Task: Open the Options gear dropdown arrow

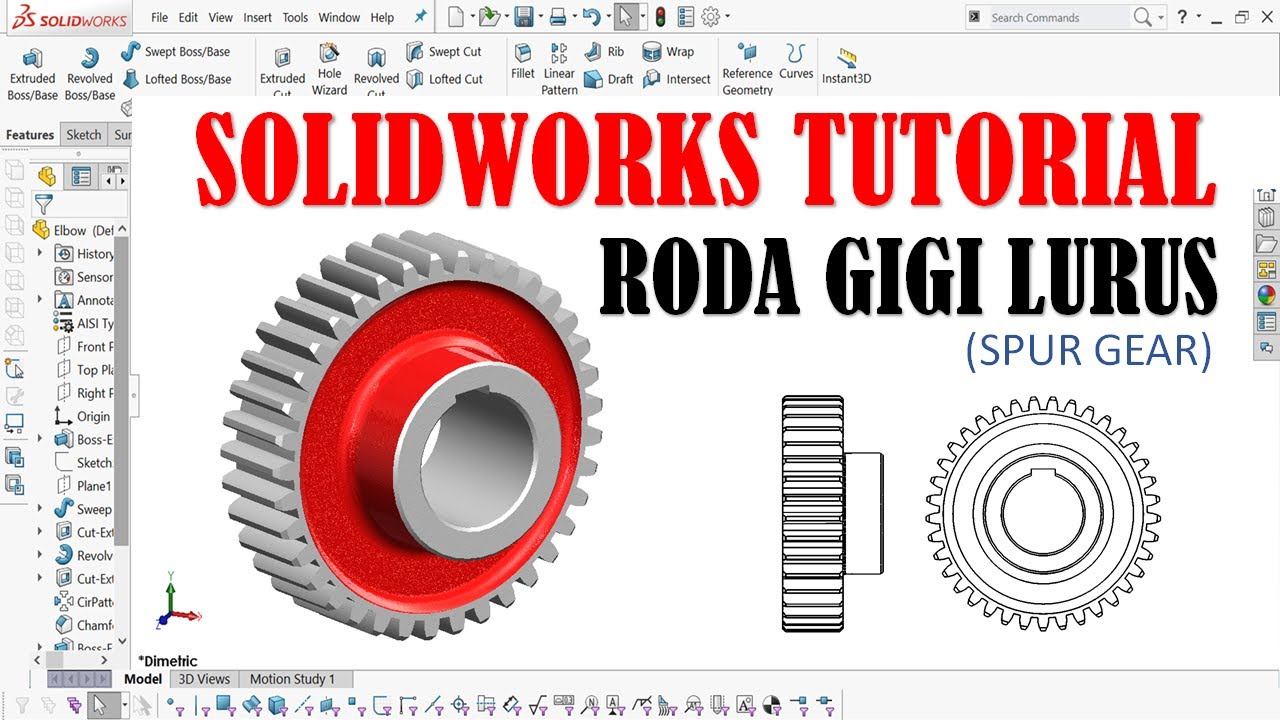Action: (x=727, y=17)
